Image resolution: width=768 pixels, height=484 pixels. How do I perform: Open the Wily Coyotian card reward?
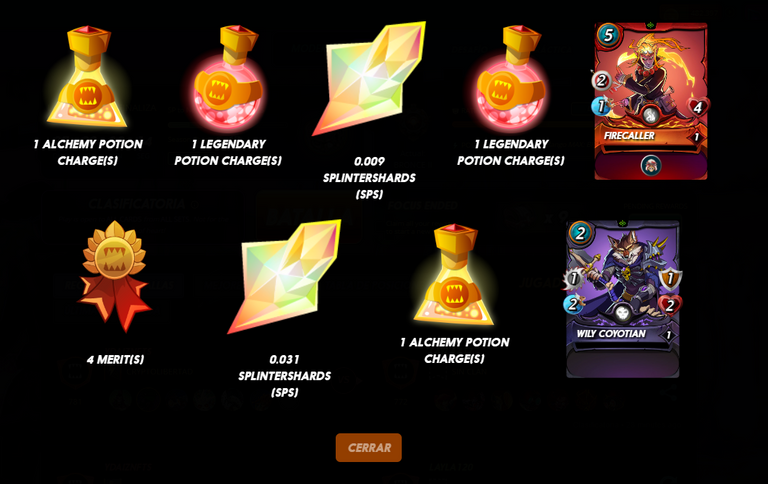coord(623,299)
